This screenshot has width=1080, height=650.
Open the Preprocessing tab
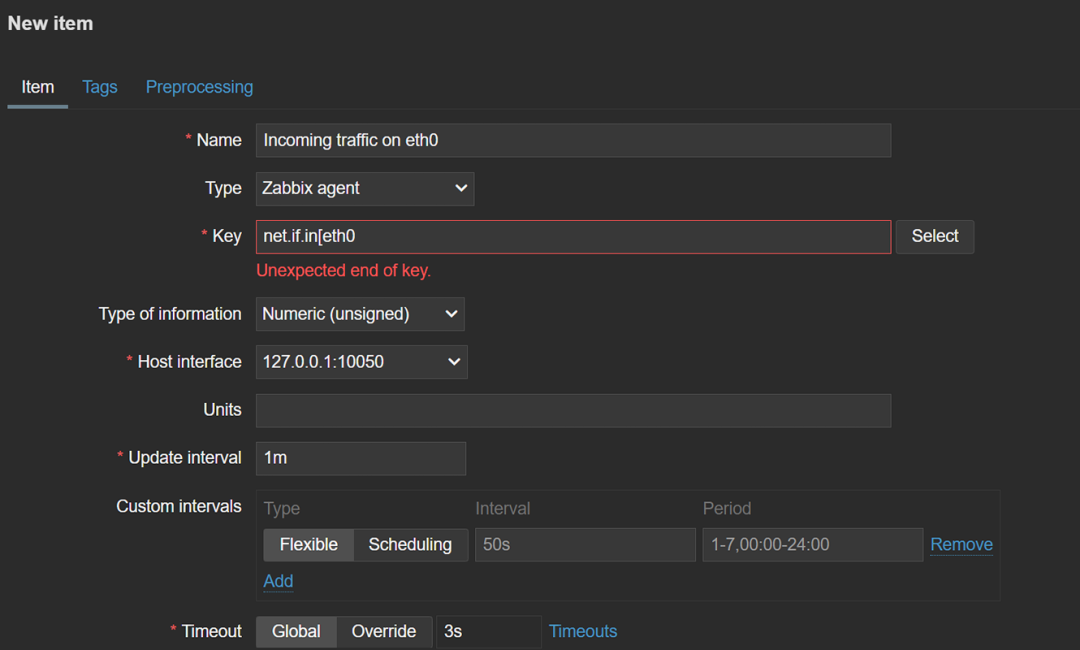(x=199, y=87)
